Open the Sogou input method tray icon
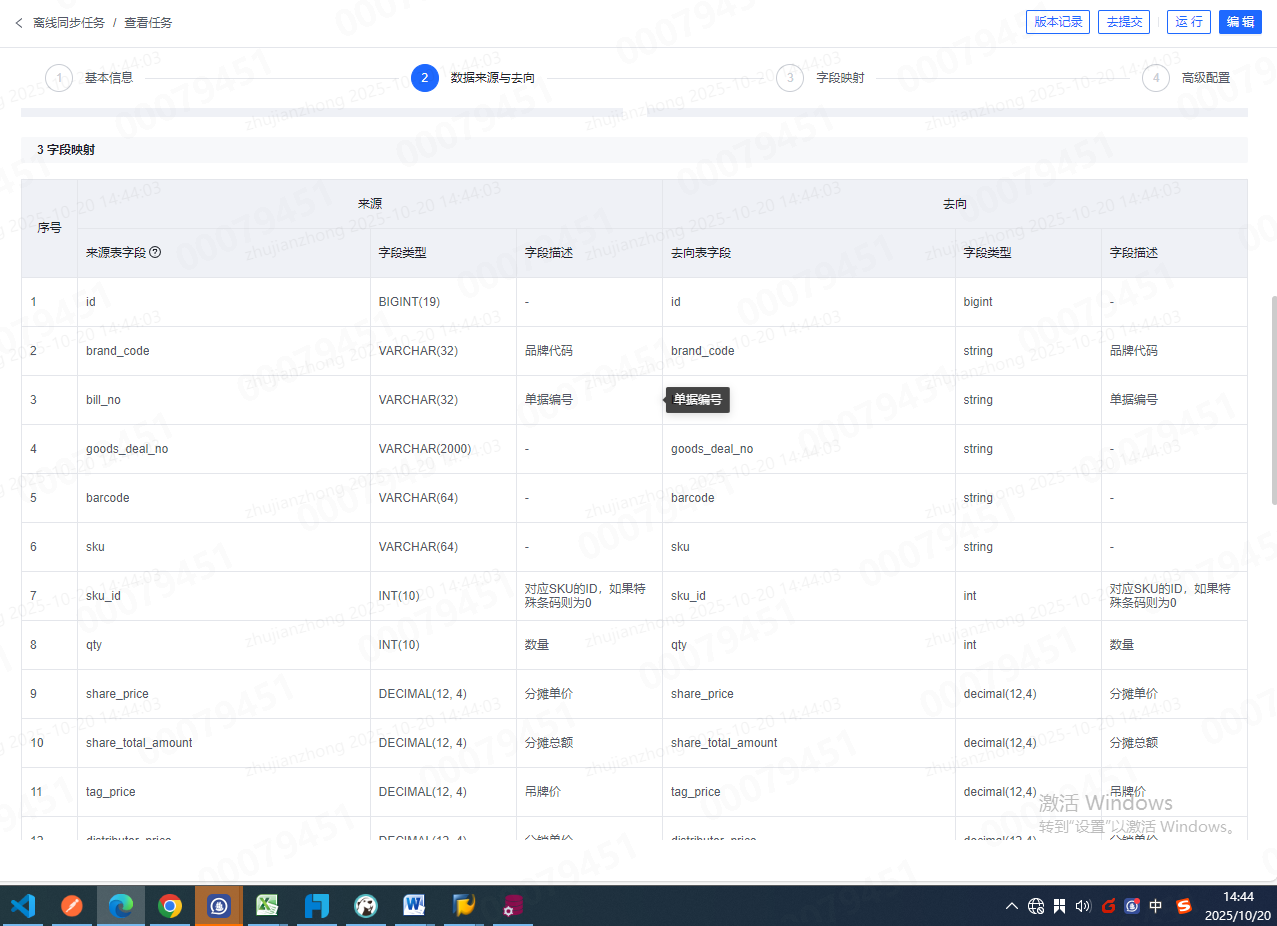 click(1184, 906)
